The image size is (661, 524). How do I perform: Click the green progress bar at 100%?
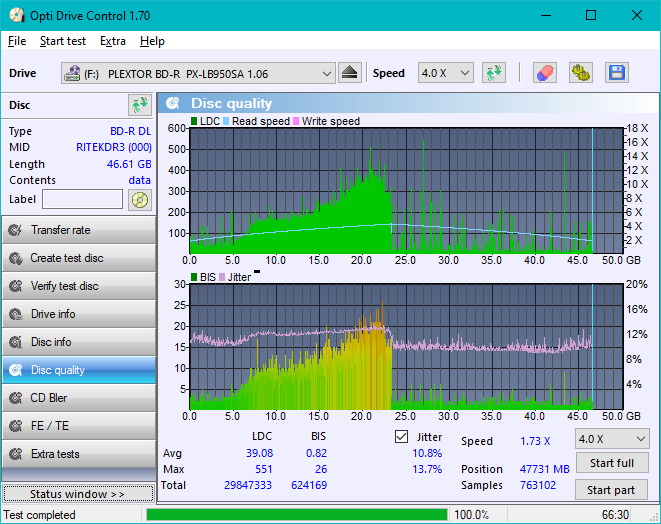click(x=297, y=515)
